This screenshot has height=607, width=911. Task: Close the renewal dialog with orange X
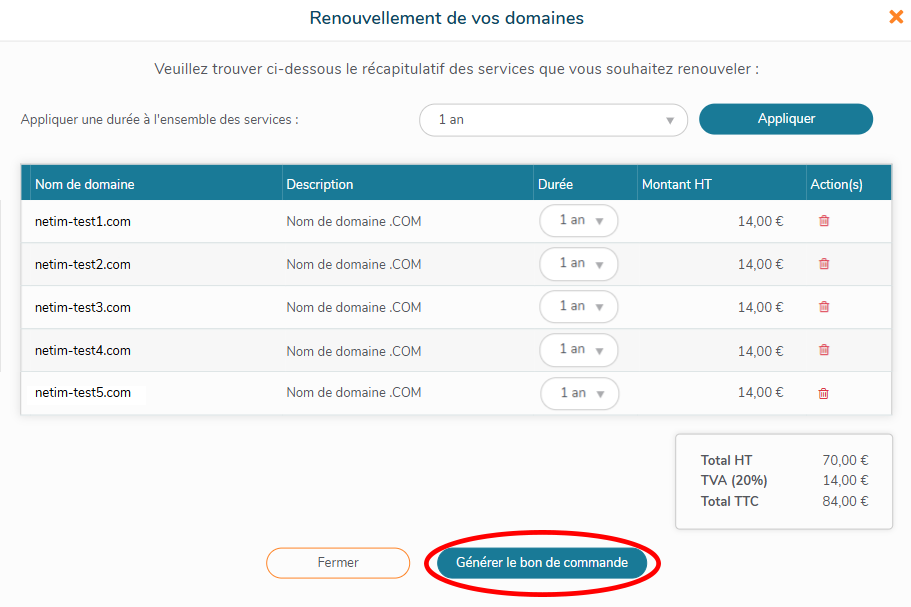[896, 17]
